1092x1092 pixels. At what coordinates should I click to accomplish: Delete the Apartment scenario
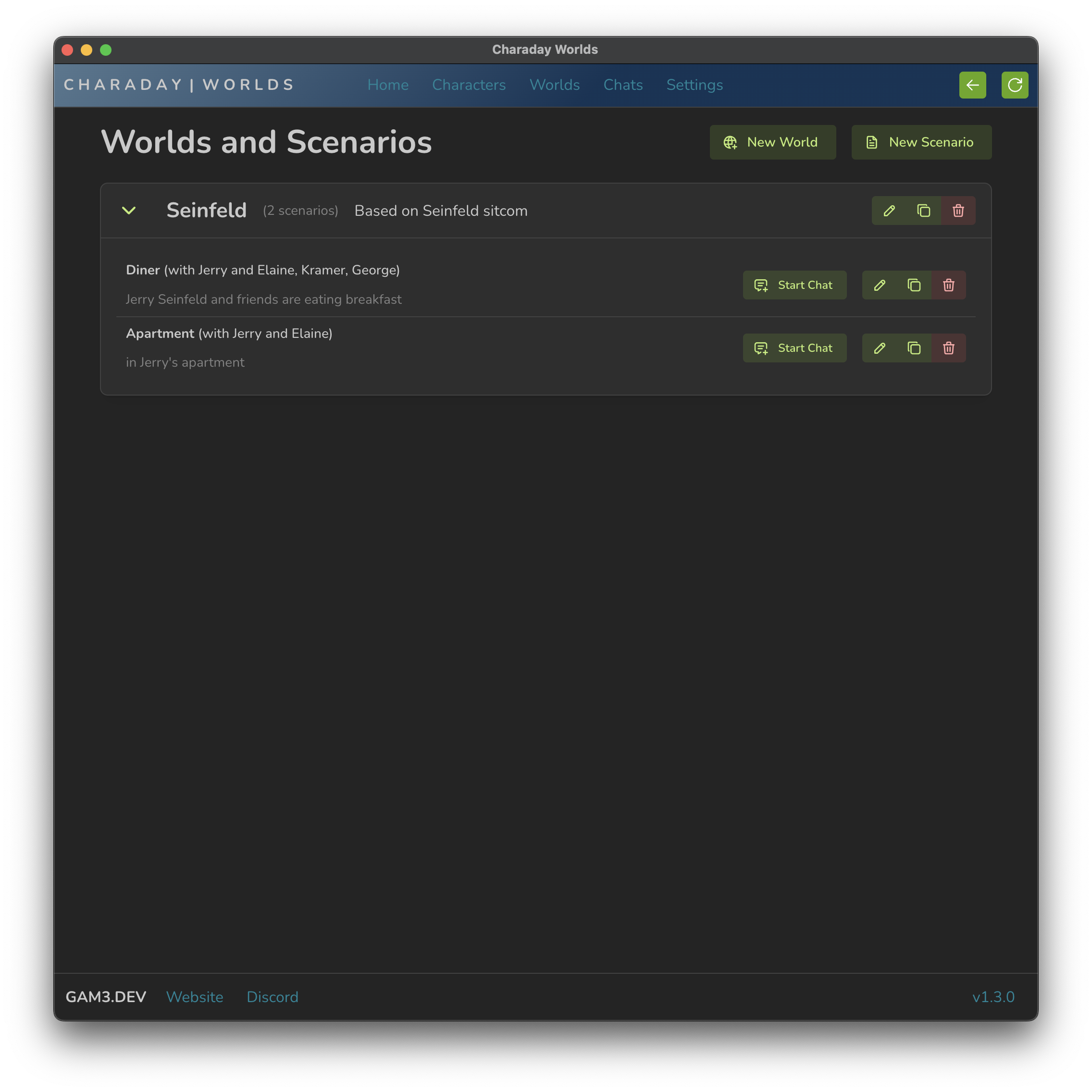pos(948,348)
